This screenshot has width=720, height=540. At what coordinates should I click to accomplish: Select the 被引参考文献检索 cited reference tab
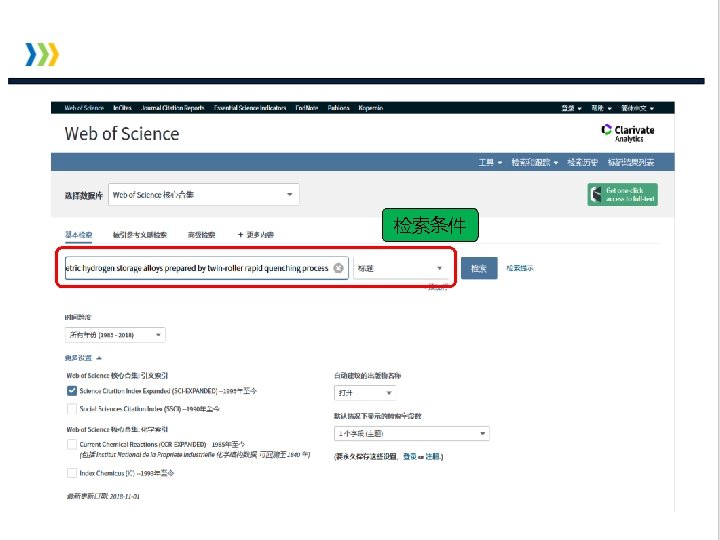(140, 235)
